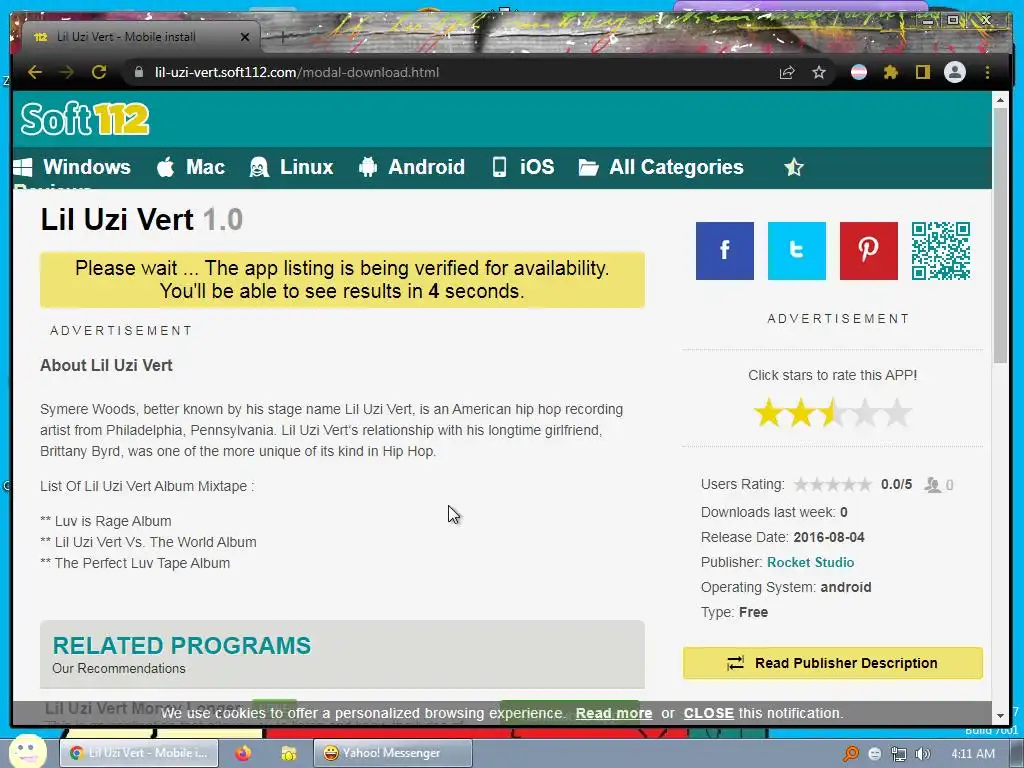1024x768 pixels.
Task: Launch Firefox from the taskbar
Action: [243, 753]
